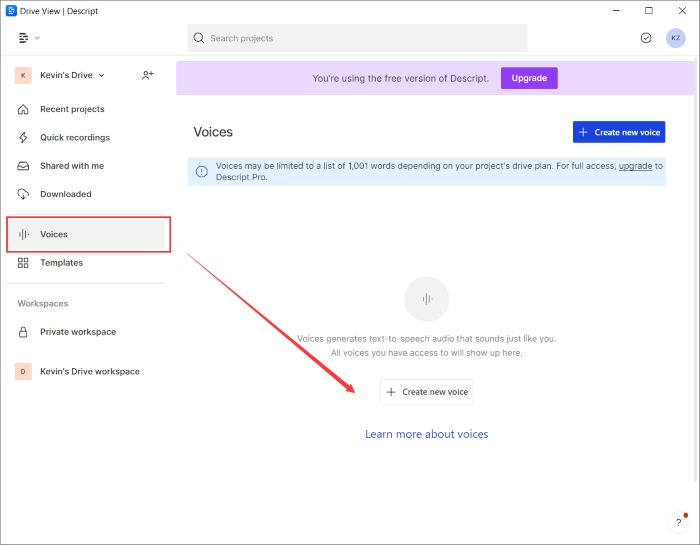Open the Descript main menu icon
The image size is (700, 545).
click(x=23, y=38)
